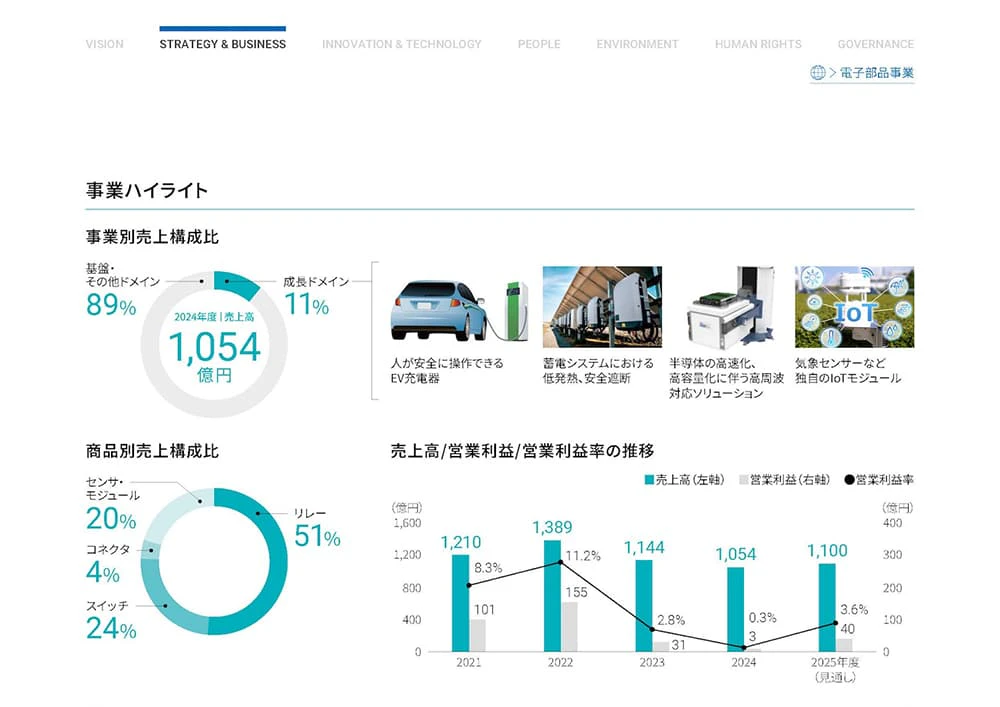The image size is (1000, 707).
Task: Click the semiconductor equipment image
Action: (728, 307)
